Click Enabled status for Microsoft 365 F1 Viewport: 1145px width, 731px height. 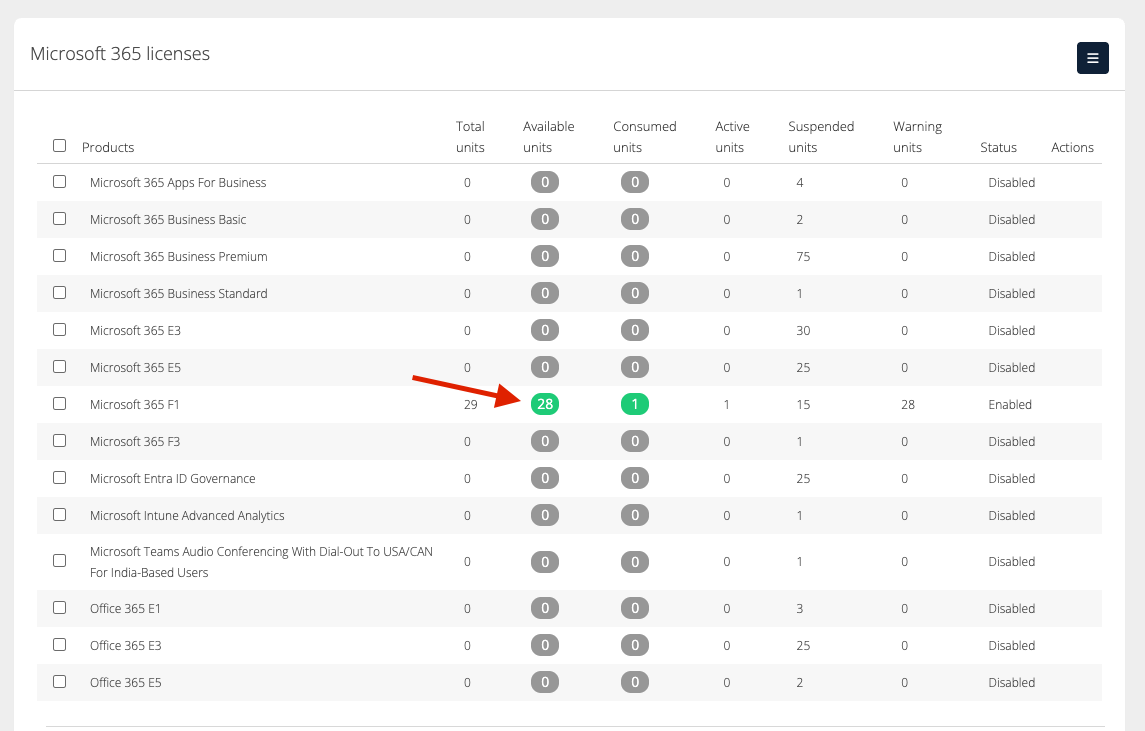(x=1010, y=405)
